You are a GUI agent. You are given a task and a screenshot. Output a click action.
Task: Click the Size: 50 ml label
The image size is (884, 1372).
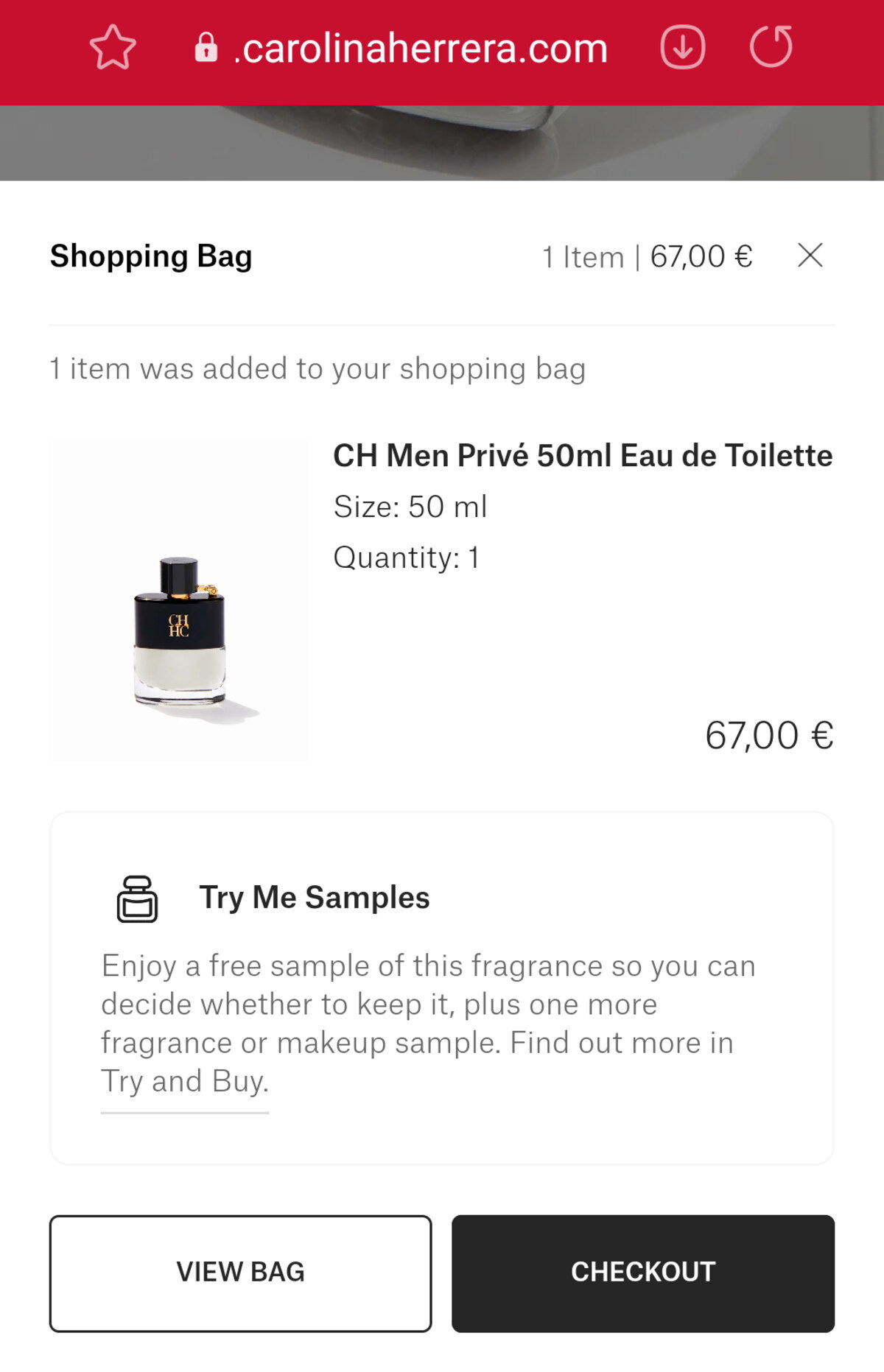[x=410, y=507]
